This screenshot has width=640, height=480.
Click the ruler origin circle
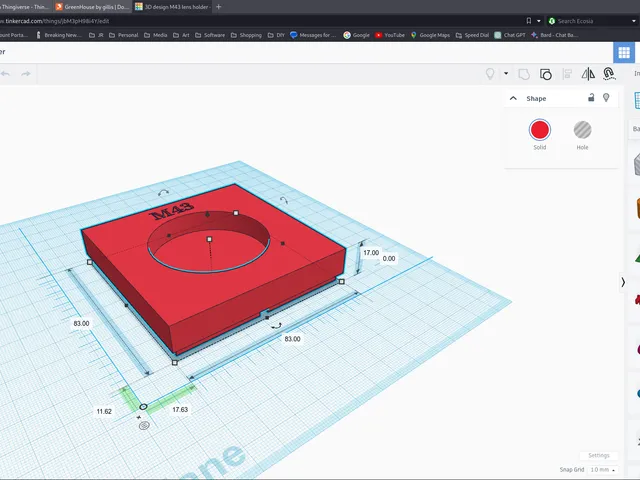(143, 407)
